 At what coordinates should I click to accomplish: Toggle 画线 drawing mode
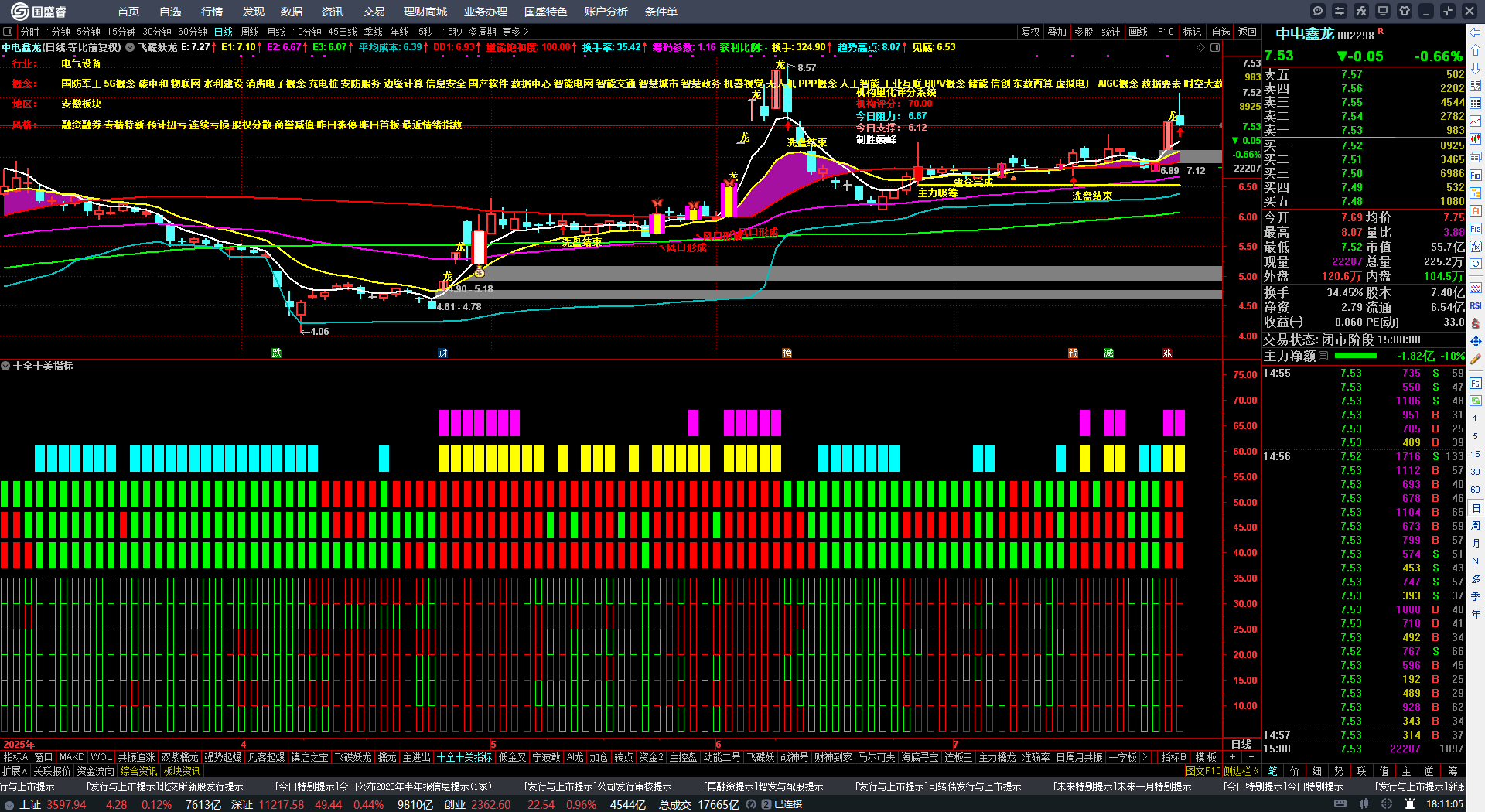[x=1138, y=32]
